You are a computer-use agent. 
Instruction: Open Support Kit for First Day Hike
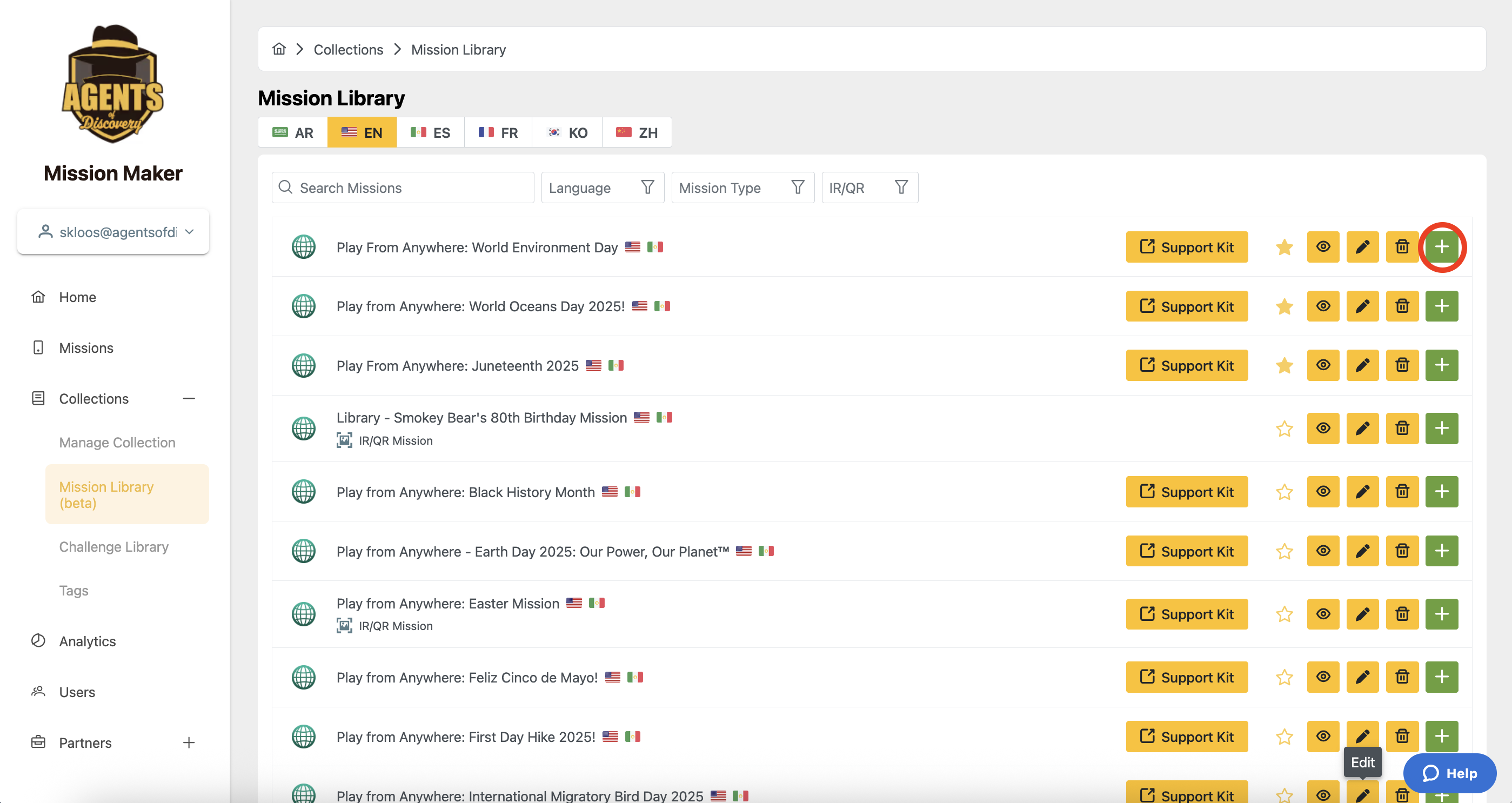1186,737
